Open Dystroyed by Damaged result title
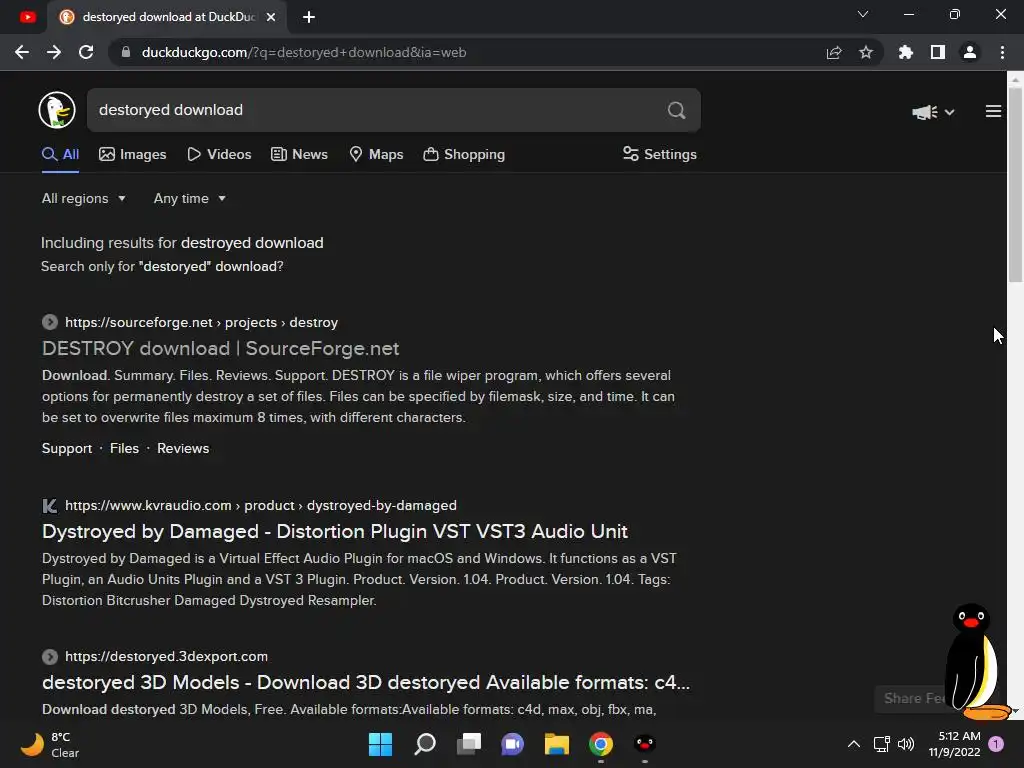This screenshot has height=768, width=1024. (x=335, y=532)
